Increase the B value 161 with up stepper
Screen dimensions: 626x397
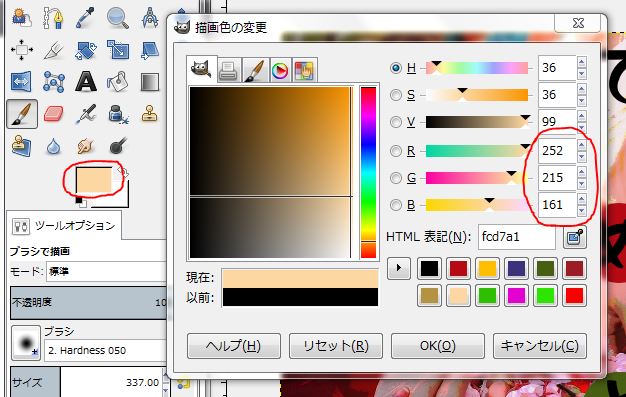(581, 198)
